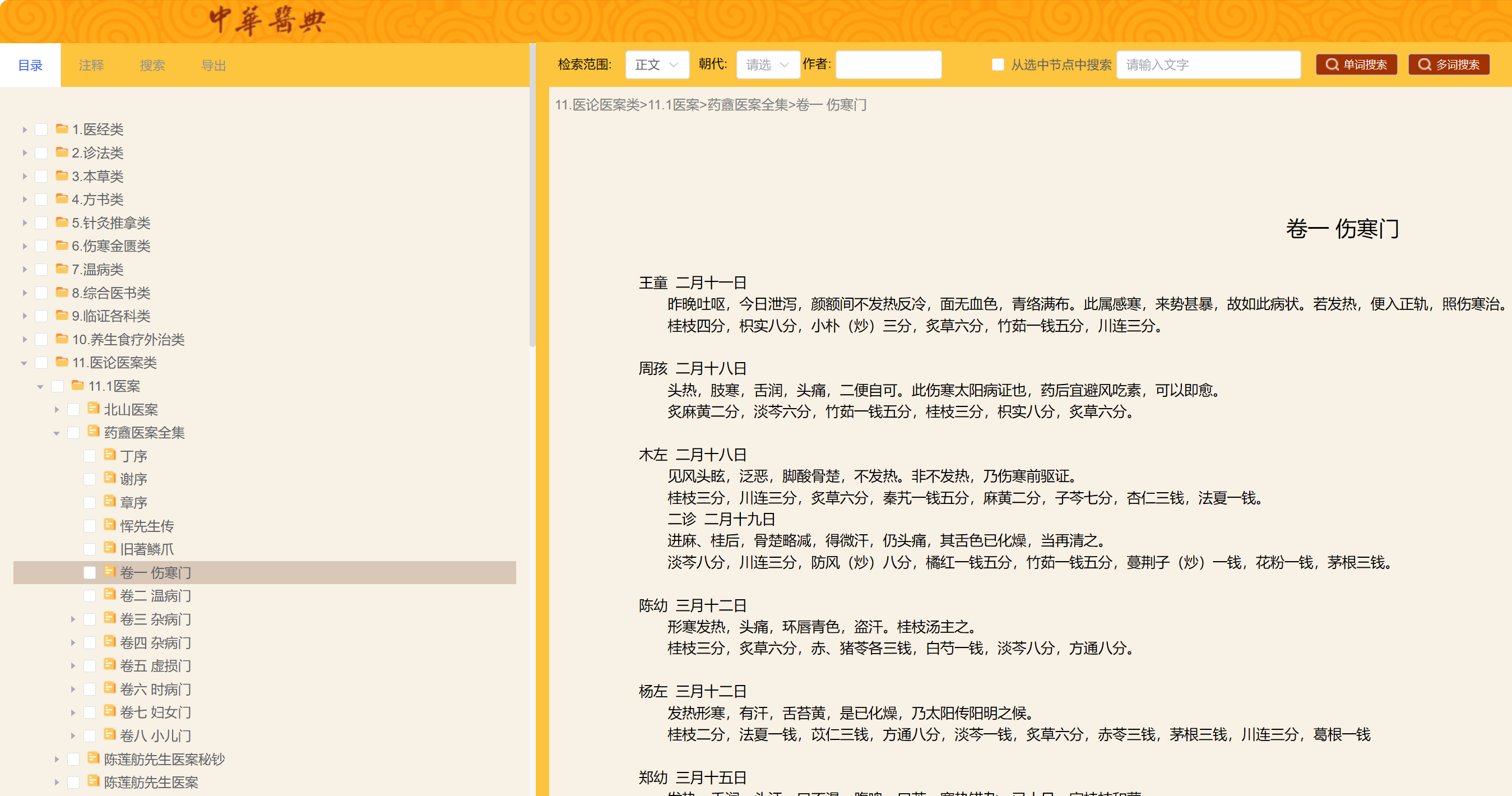The height and width of the screenshot is (796, 1512).
Task: Click the left panel vertical scrollbar
Action: pos(532,196)
